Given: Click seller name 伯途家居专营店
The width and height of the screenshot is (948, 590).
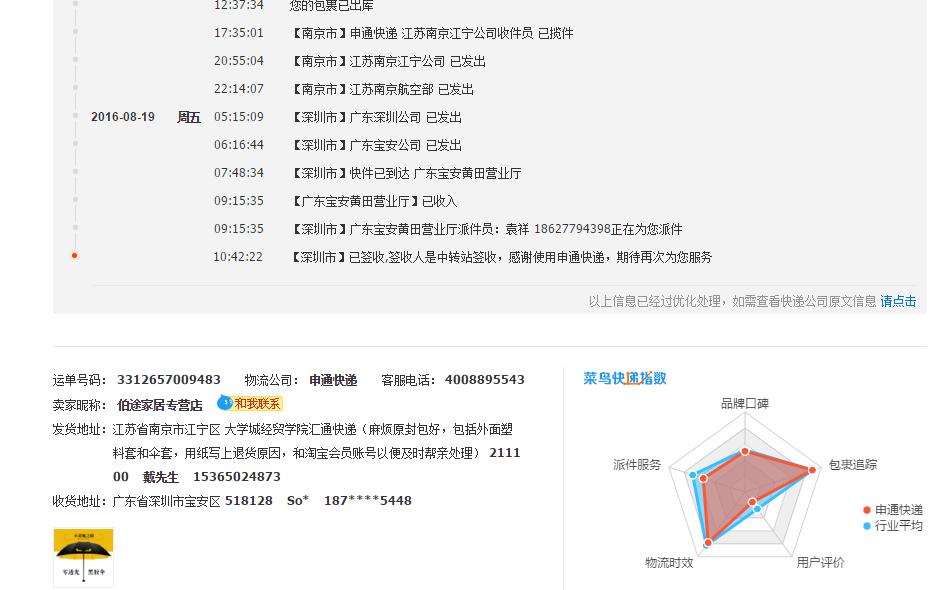Looking at the screenshot, I should [x=160, y=405].
